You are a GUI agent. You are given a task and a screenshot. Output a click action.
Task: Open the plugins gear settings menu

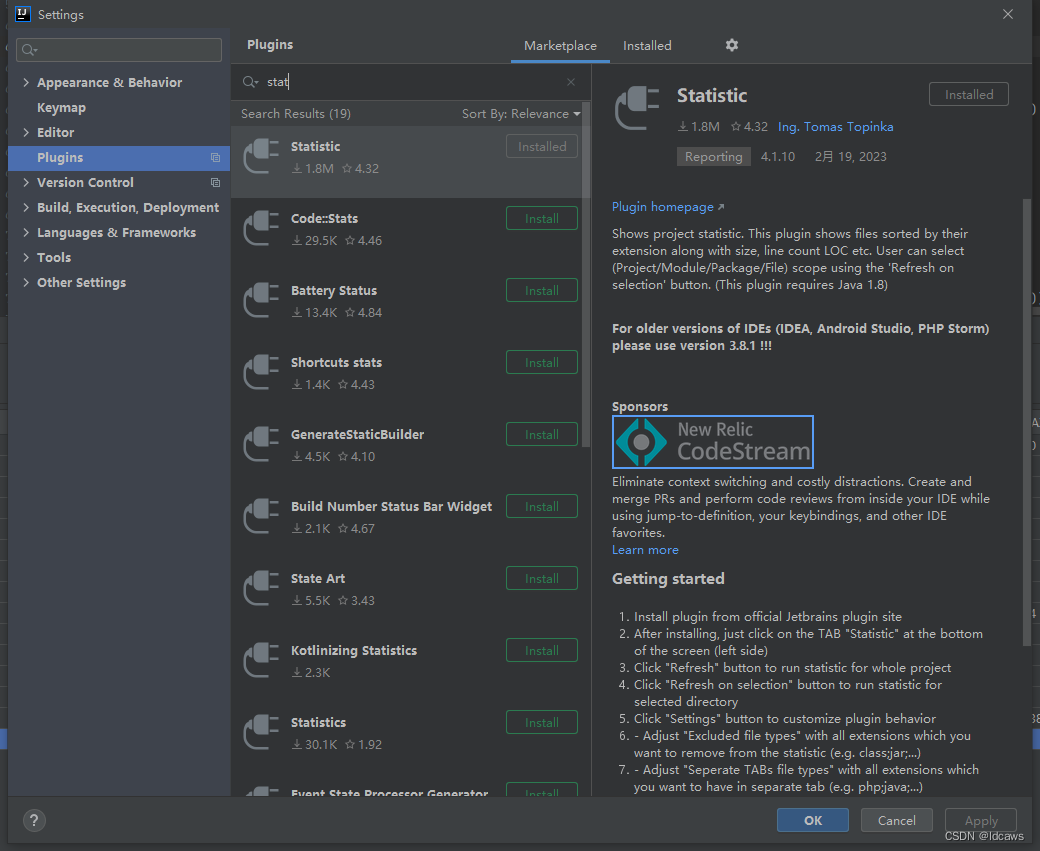pyautogui.click(x=732, y=45)
